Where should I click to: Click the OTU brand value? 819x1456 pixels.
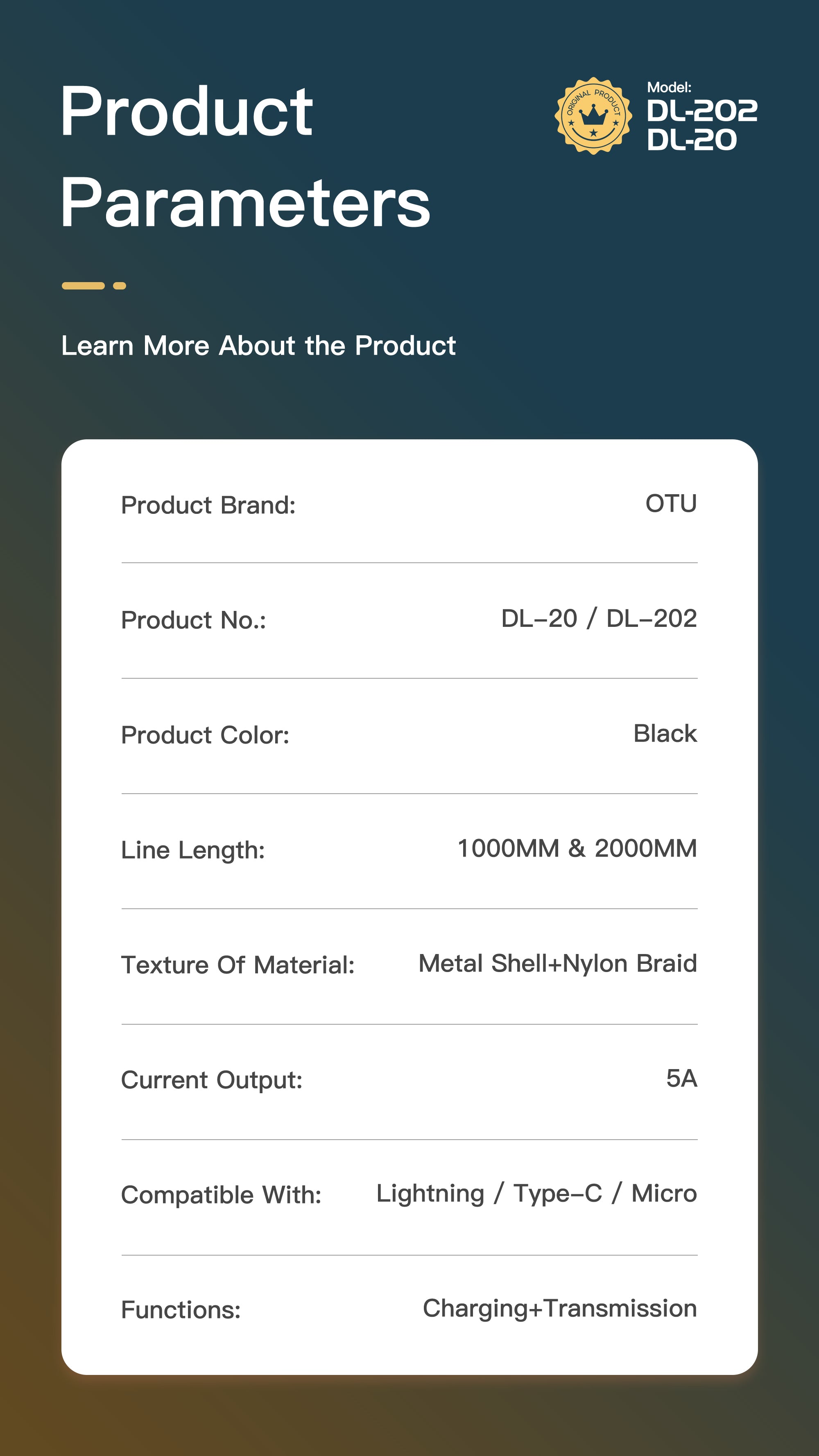pyautogui.click(x=671, y=504)
